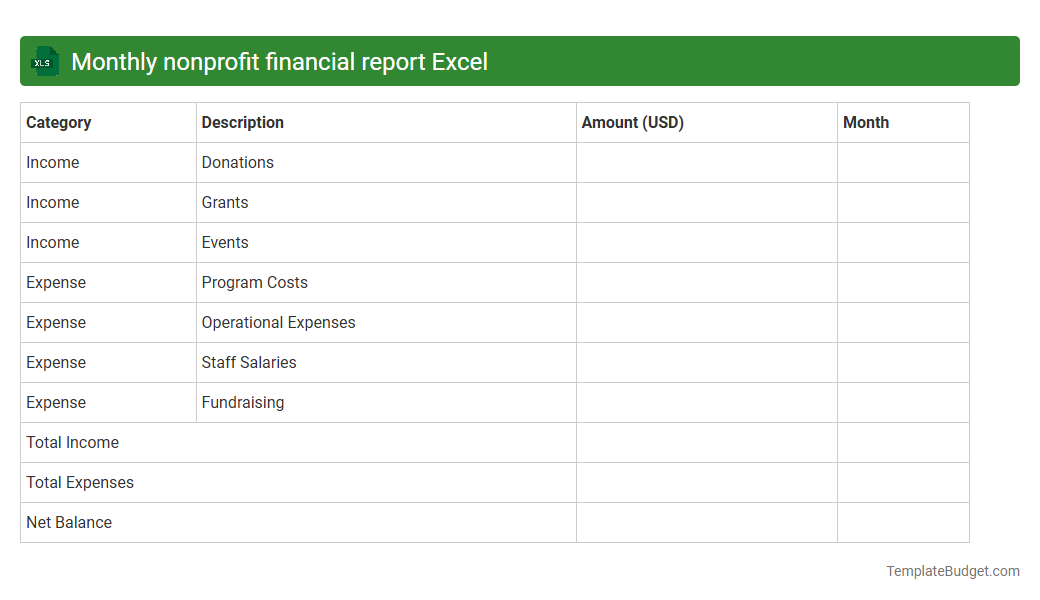Image resolution: width=1040 pixels, height=600 pixels.
Task: Select the Total Income row
Action: click(72, 442)
